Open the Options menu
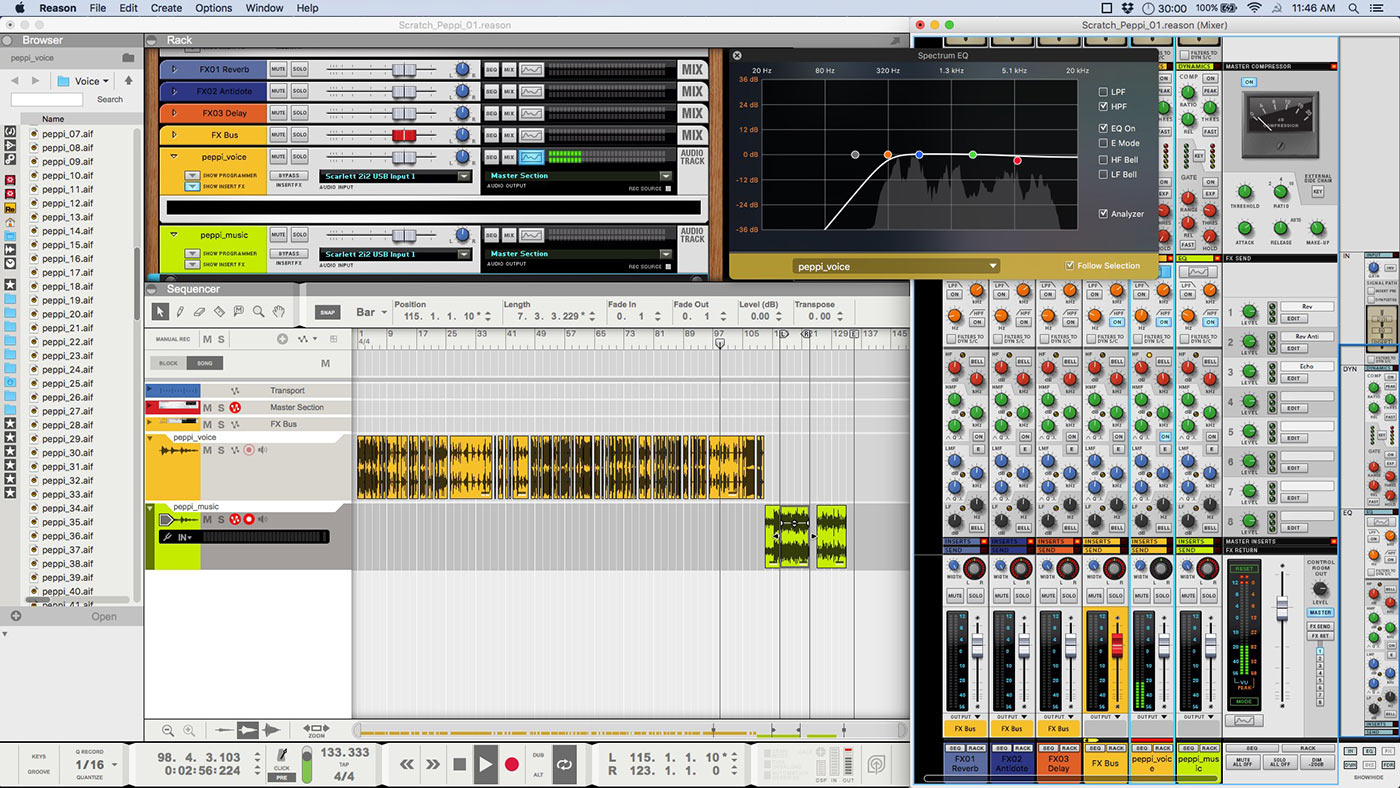Image resolution: width=1400 pixels, height=788 pixels. click(213, 8)
